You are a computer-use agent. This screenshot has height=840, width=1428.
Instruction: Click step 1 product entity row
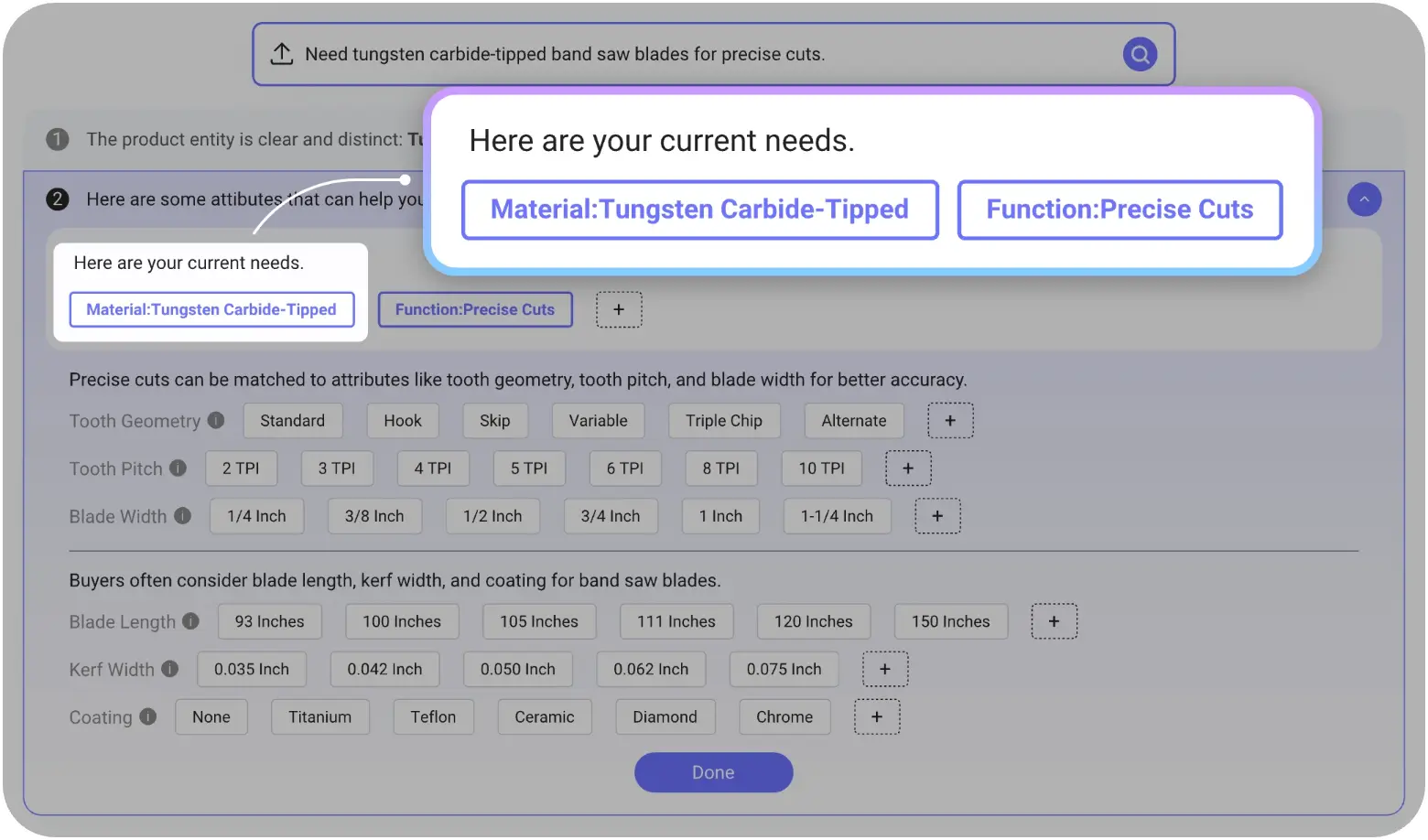coord(238,139)
